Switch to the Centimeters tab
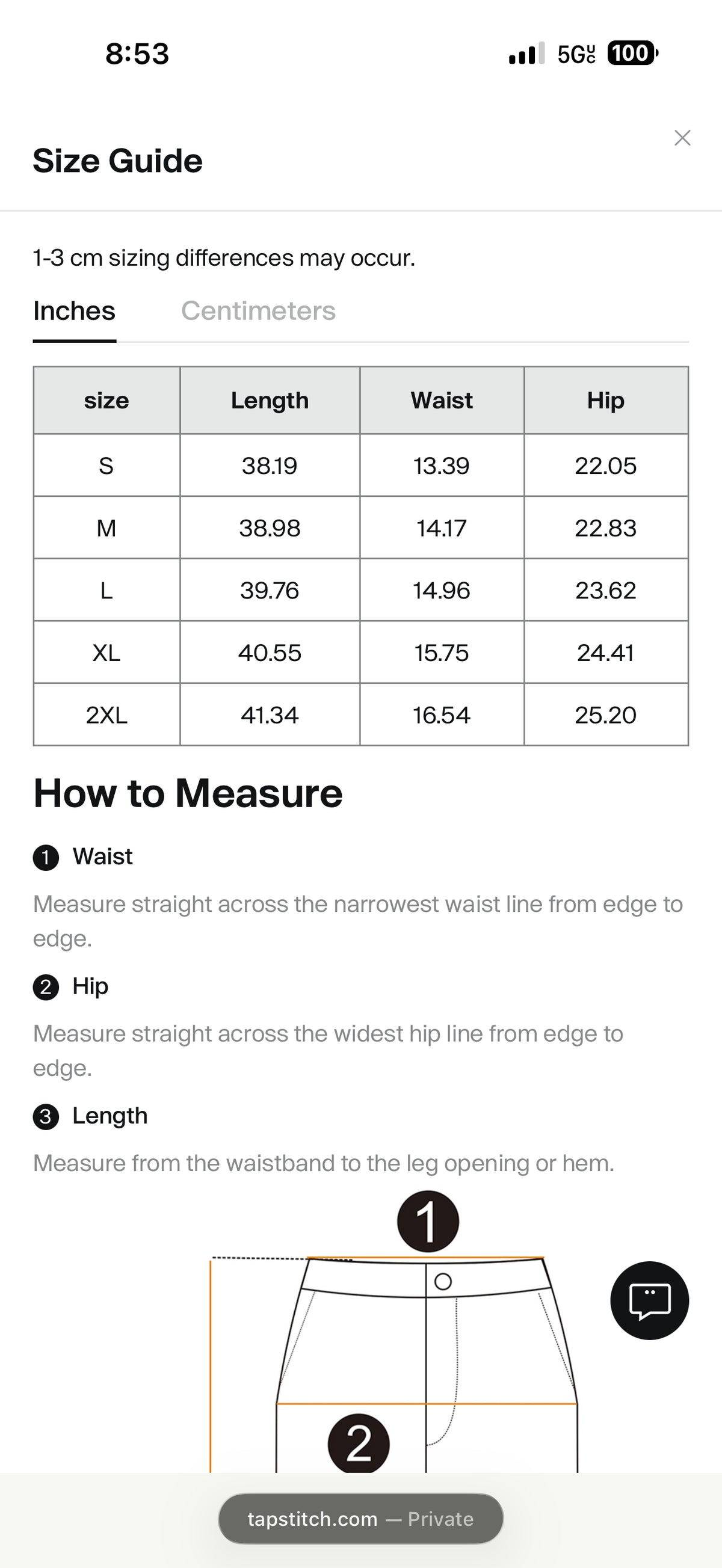This screenshot has height=1568, width=722. 258,311
